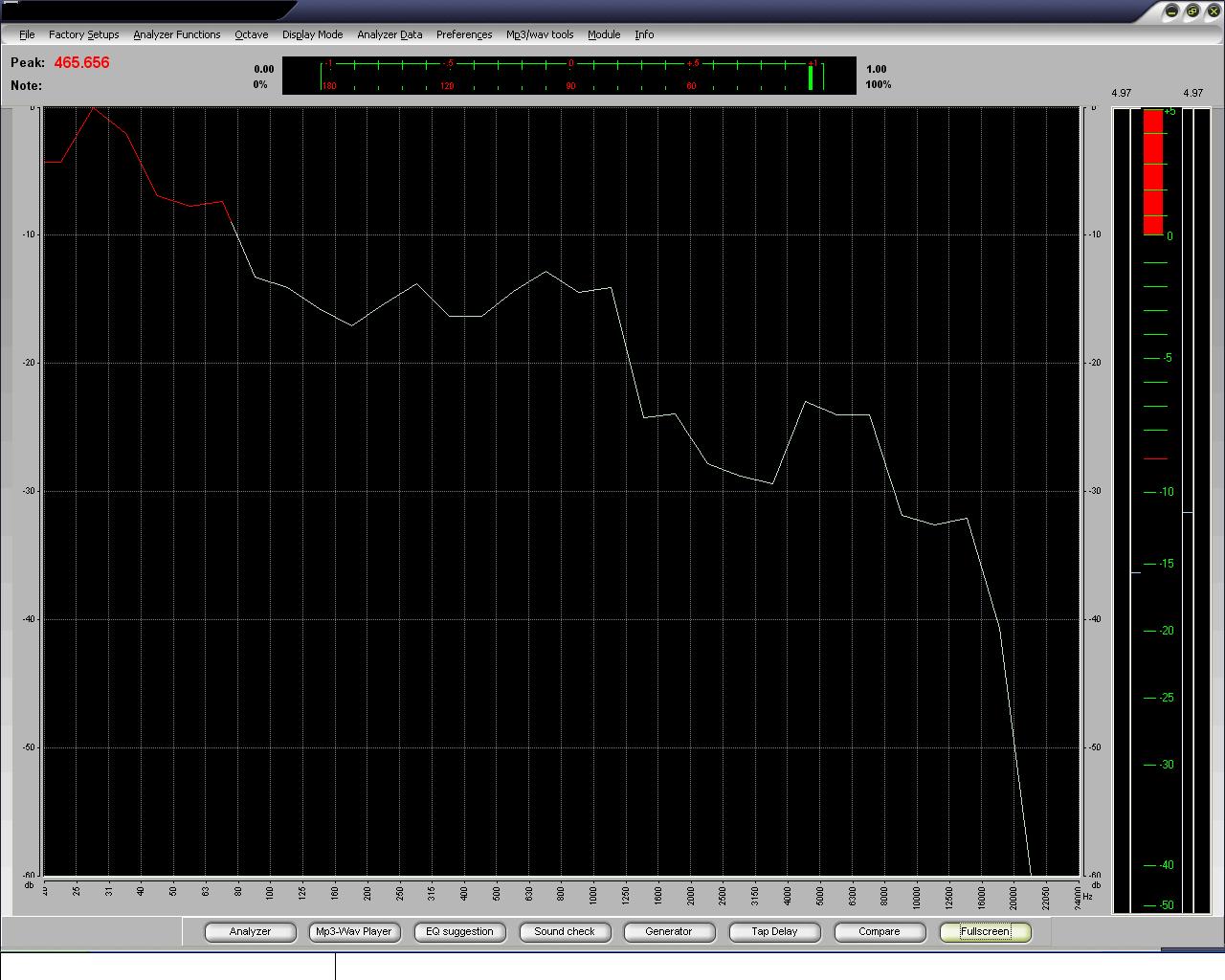Image resolution: width=1225 pixels, height=980 pixels.
Task: Start the Sound check
Action: tap(565, 931)
